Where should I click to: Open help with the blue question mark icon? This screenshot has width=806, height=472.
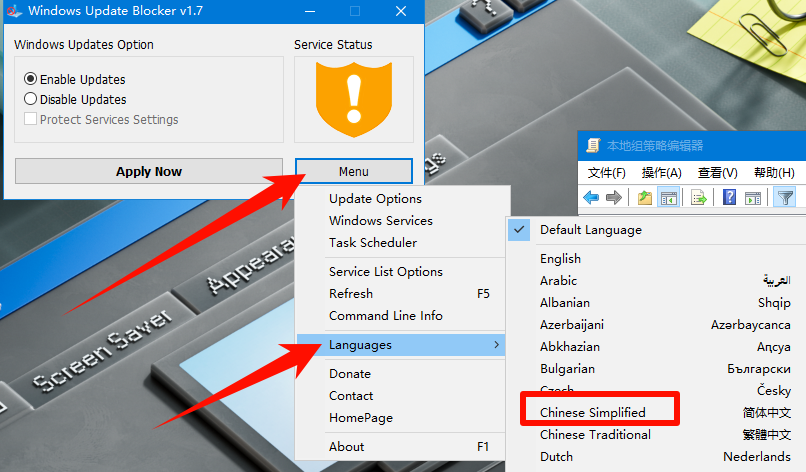tap(729, 197)
